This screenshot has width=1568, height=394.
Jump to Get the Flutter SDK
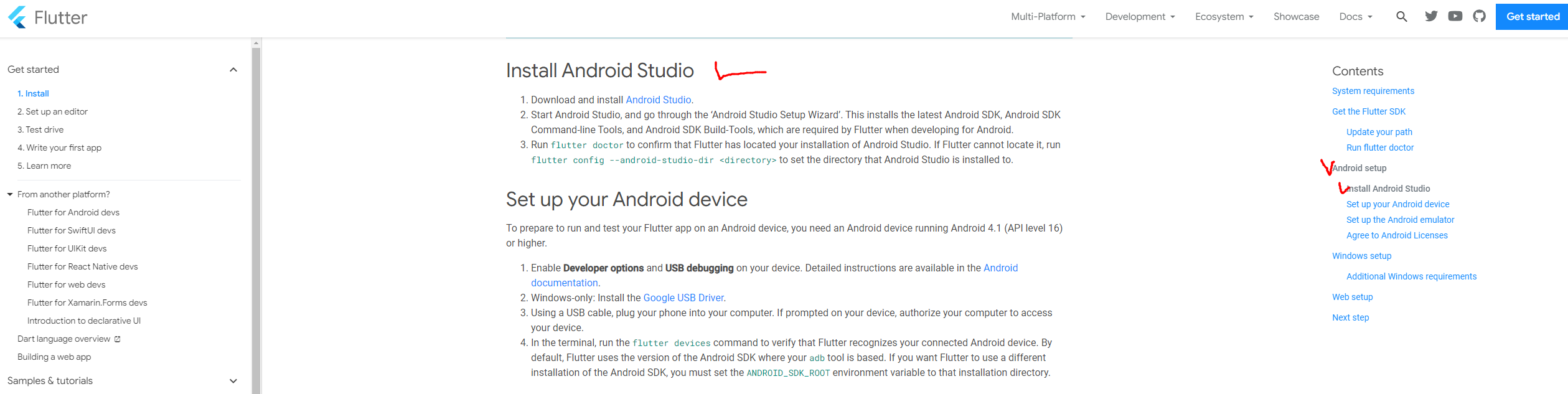coord(1369,112)
